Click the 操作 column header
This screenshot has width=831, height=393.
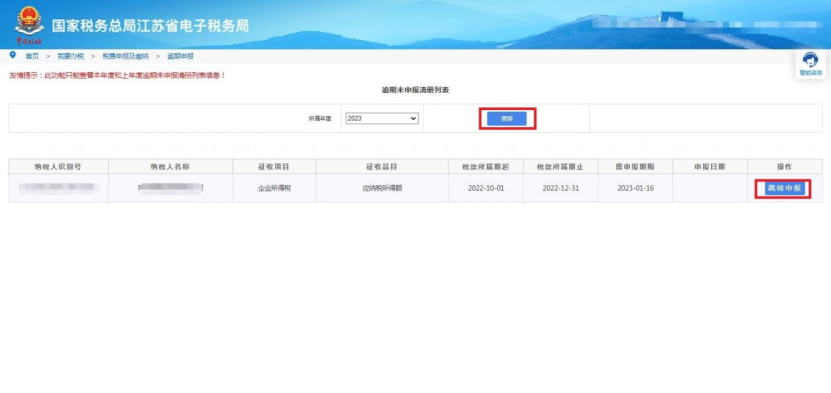784,167
